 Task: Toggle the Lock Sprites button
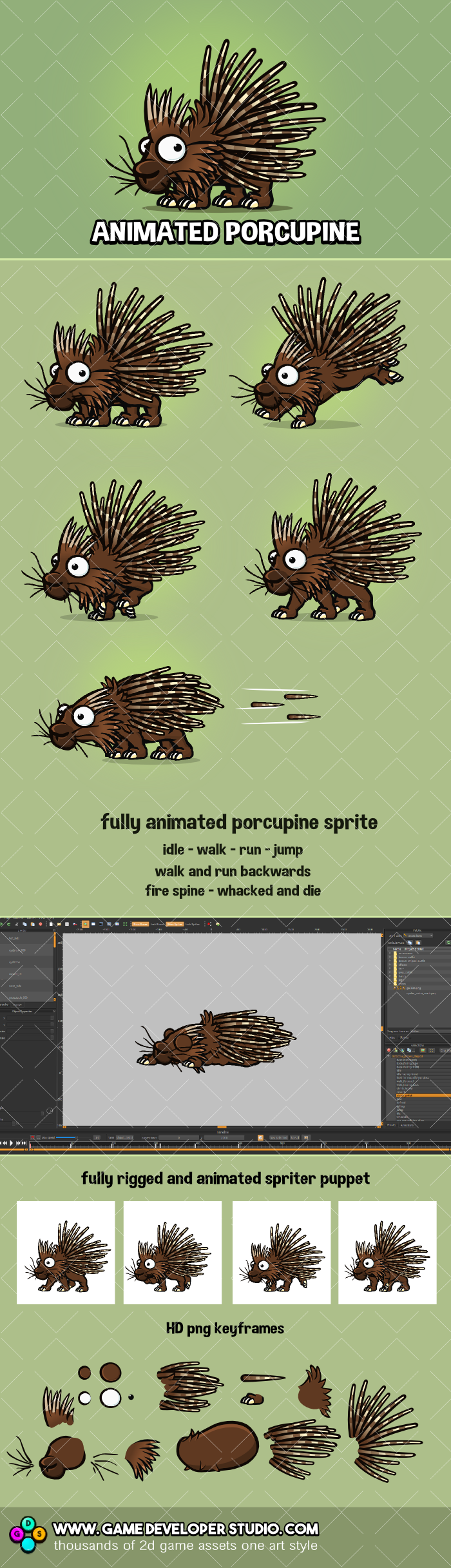(x=192, y=924)
